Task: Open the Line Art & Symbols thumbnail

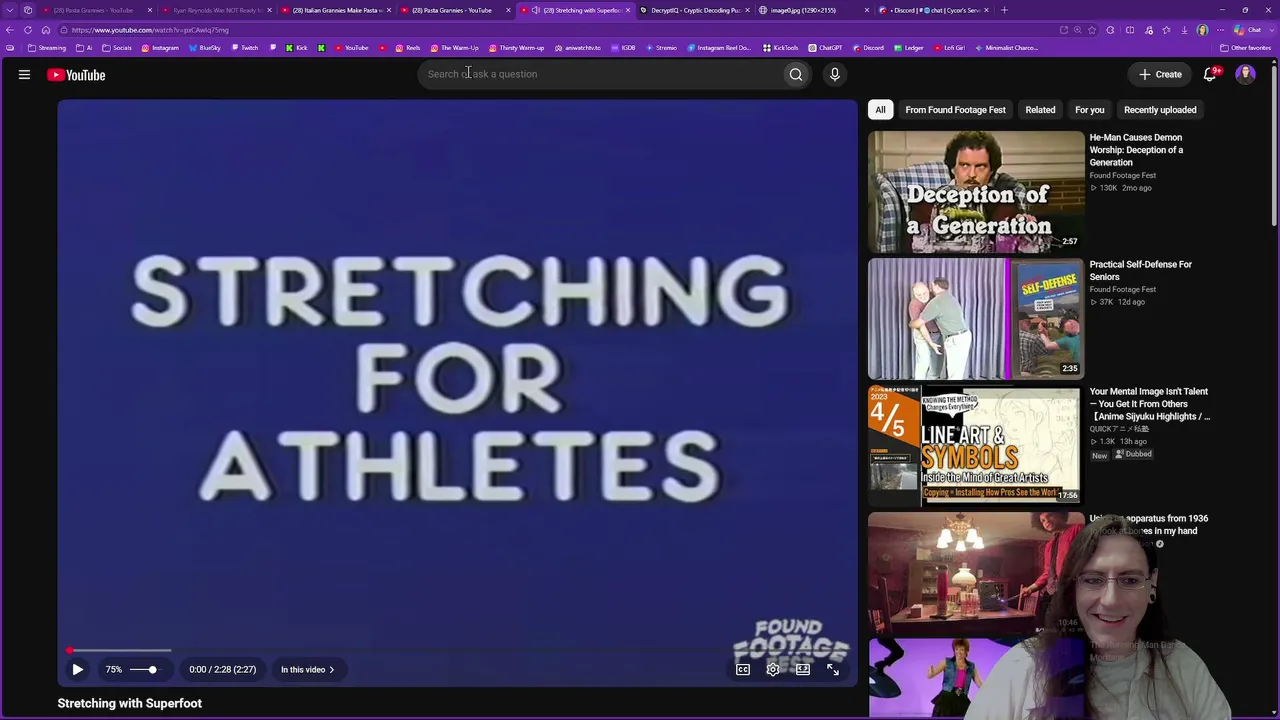Action: coord(976,445)
